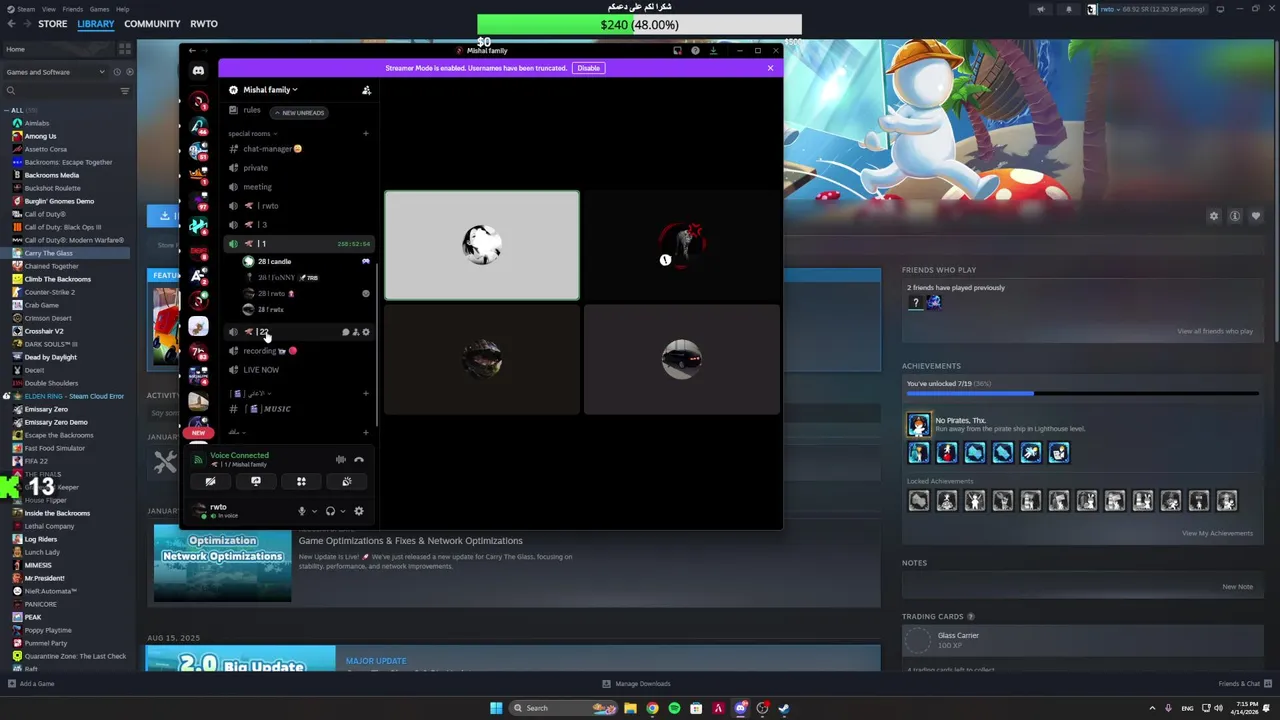Open Steam announcements megaphone icon
The image size is (1280, 720).
(1041, 9)
